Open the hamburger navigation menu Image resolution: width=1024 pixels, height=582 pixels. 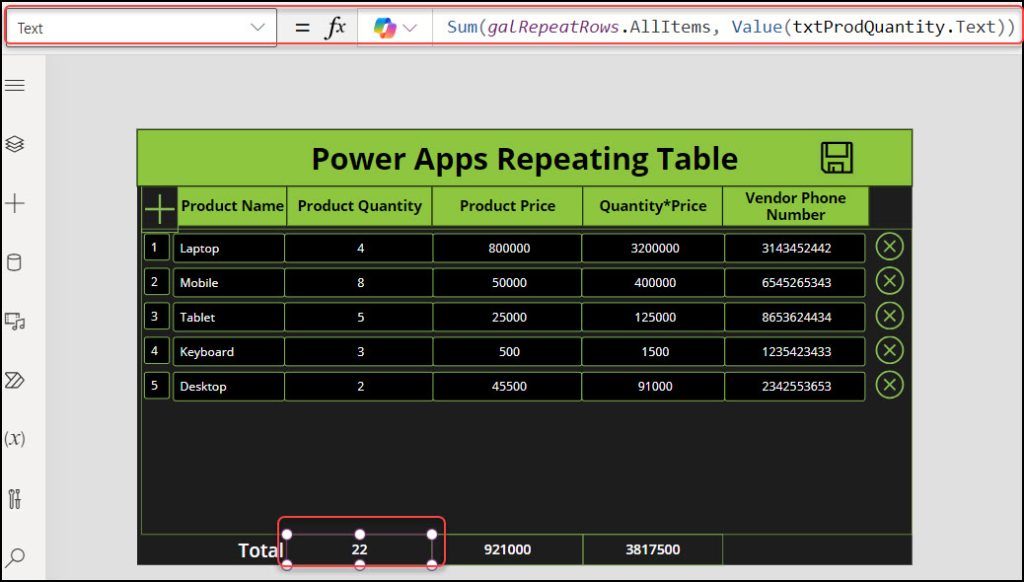tap(15, 86)
